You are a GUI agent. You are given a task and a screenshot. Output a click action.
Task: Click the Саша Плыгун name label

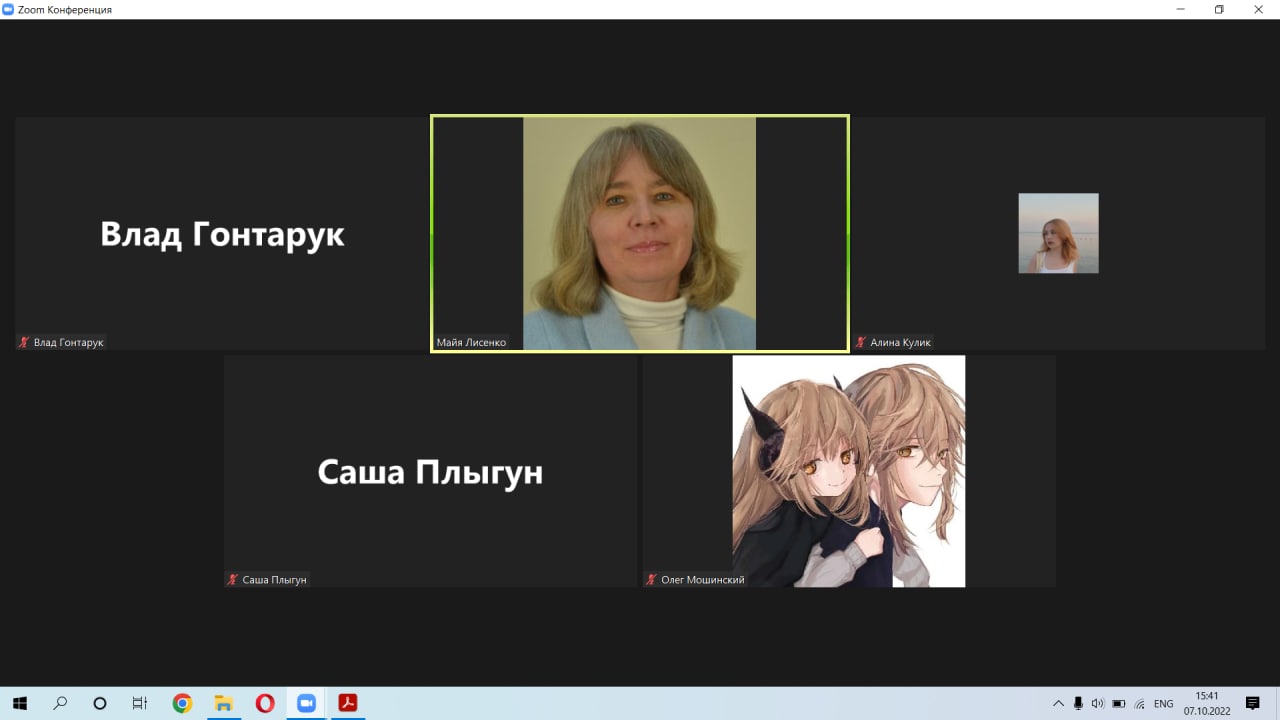274,579
